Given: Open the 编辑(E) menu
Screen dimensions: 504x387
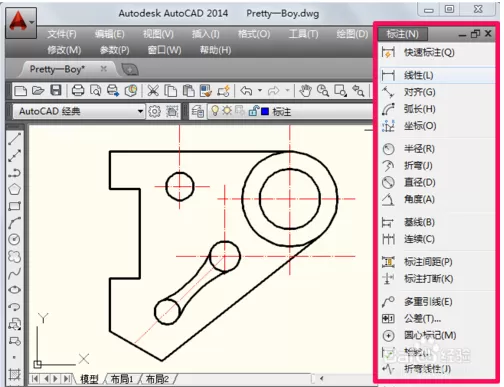Looking at the screenshot, I should [x=109, y=34].
